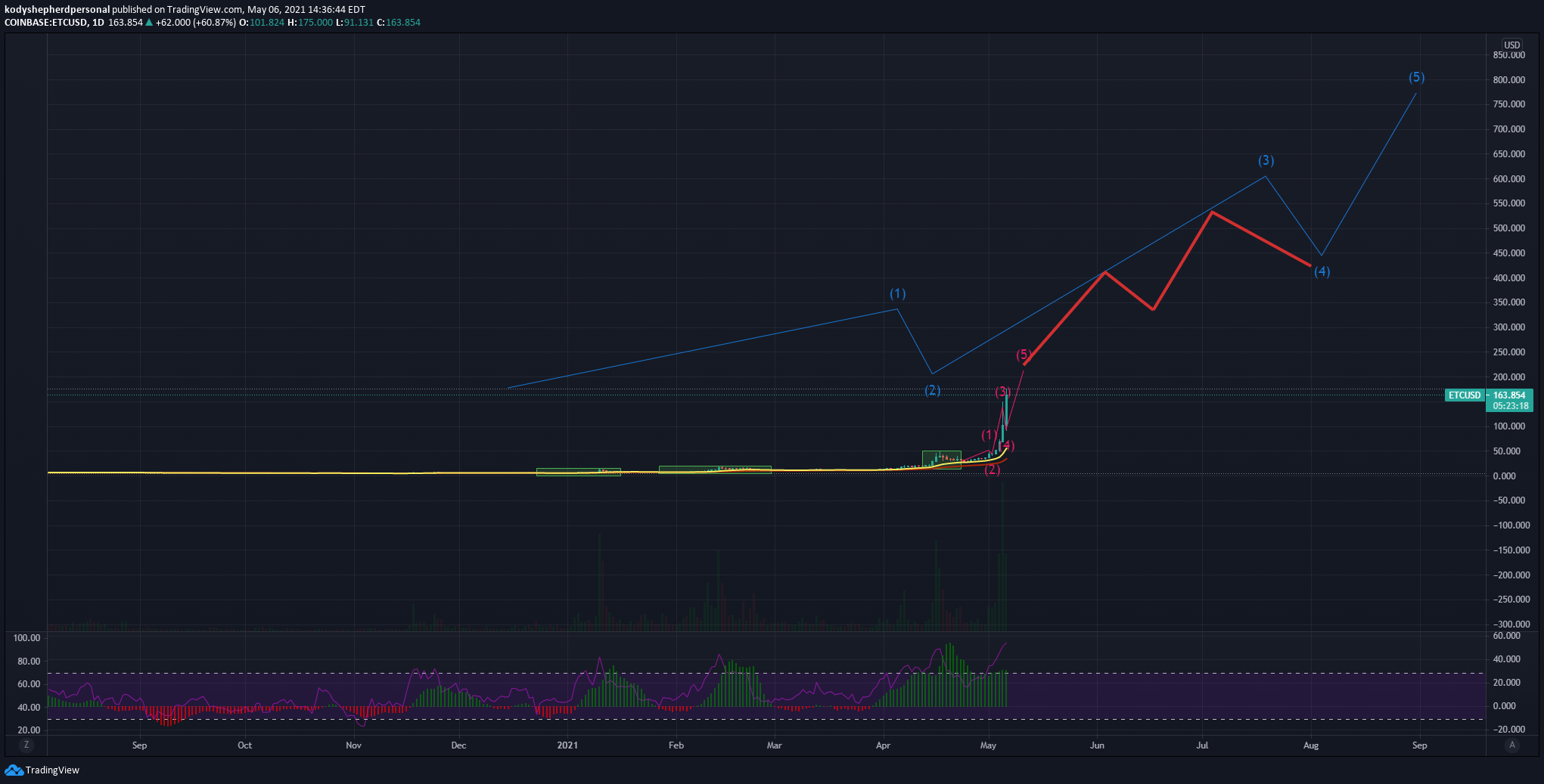This screenshot has height=784, width=1544.
Task: Click the Oct label on the time axis
Action: click(x=244, y=745)
